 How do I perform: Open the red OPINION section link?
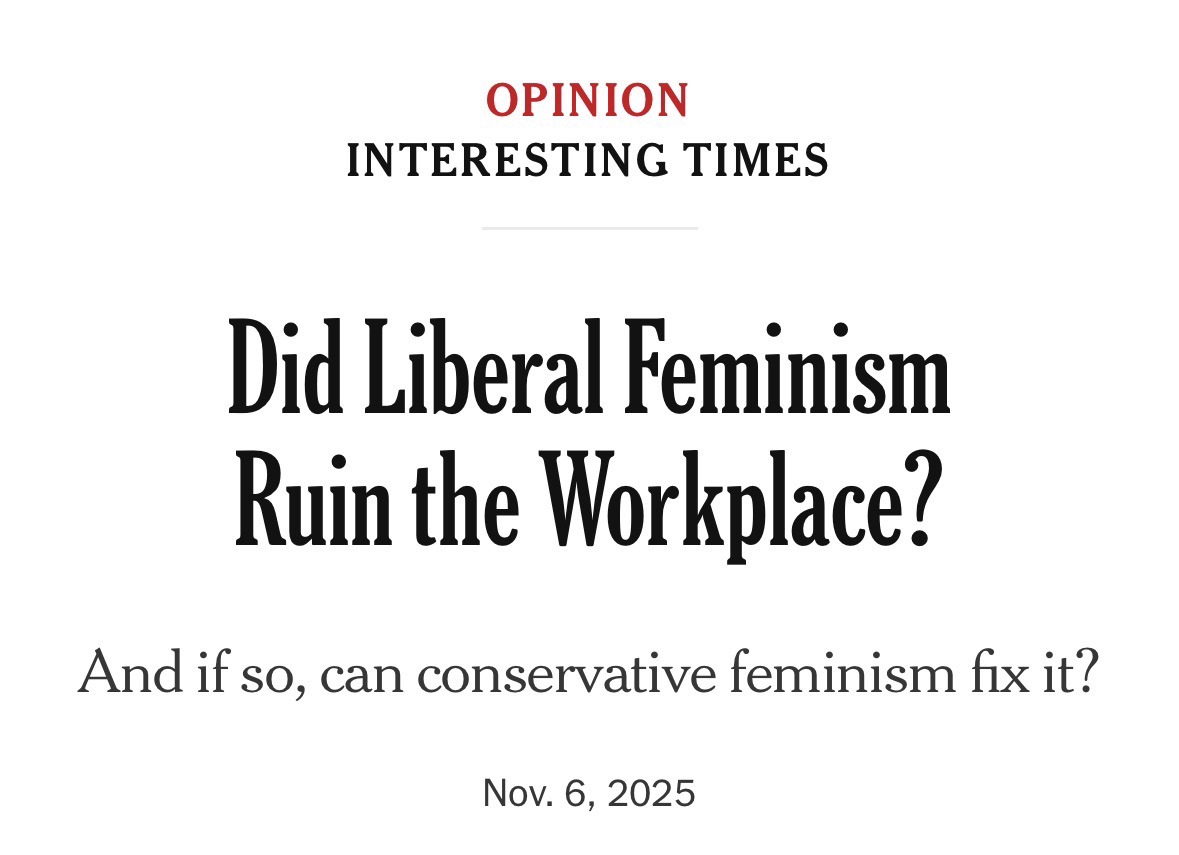pos(588,100)
